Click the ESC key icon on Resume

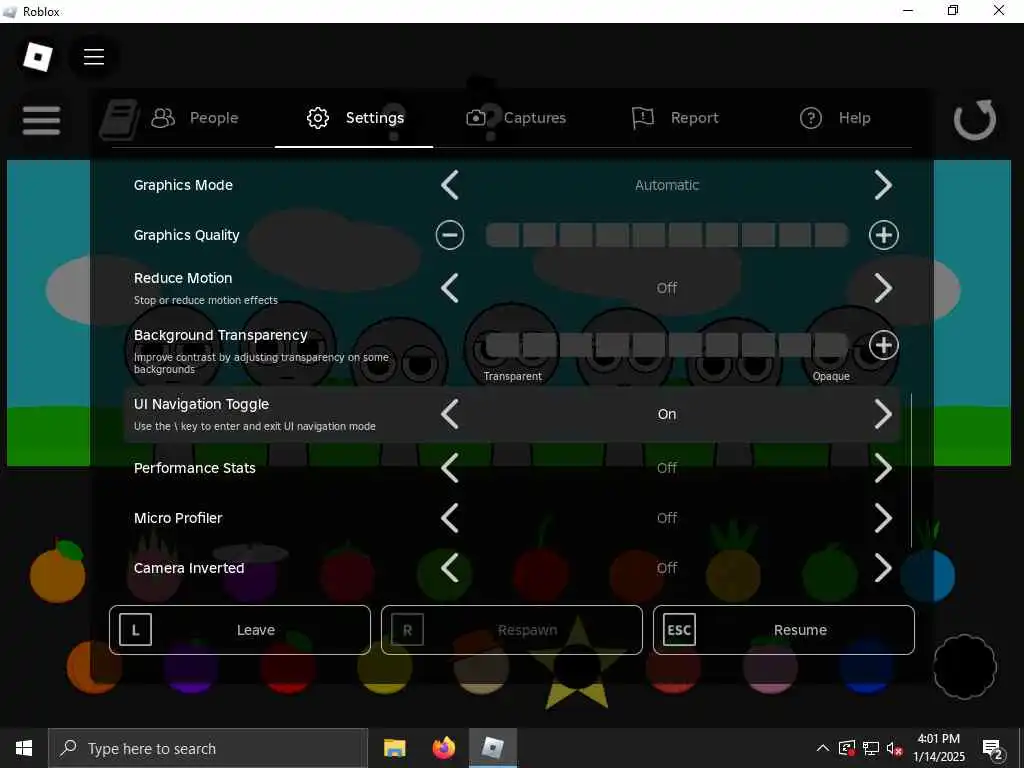coord(679,630)
